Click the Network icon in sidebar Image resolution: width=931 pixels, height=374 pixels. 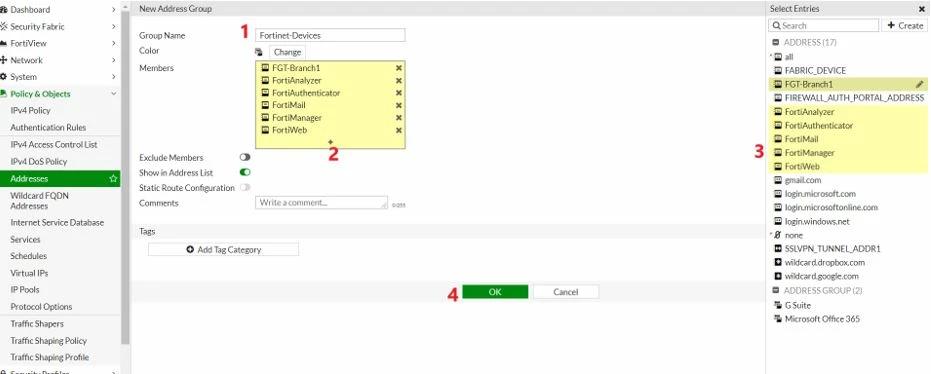coord(4,60)
